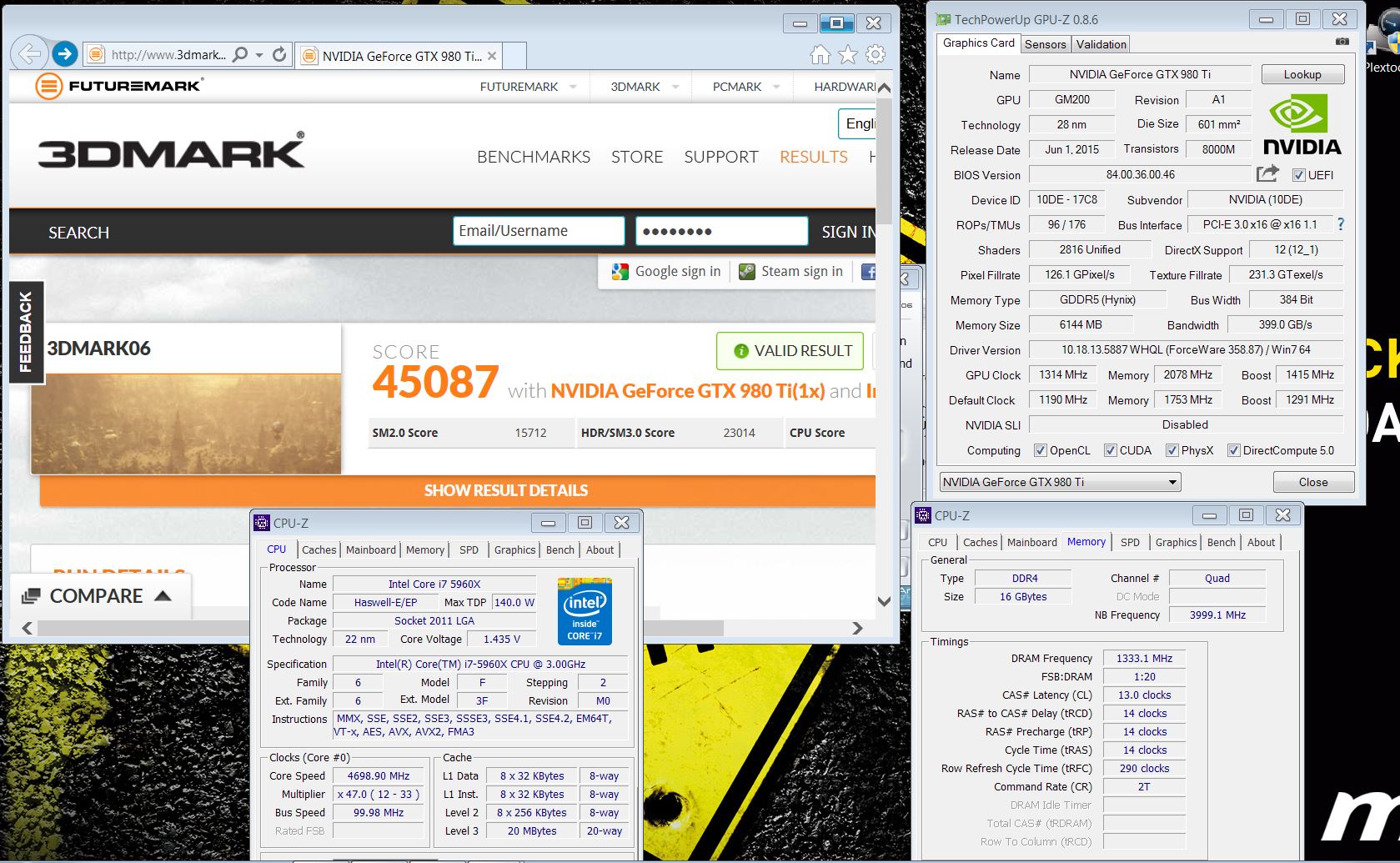Toggle the UEFI checkbox in GPU-Z
Image resolution: width=1400 pixels, height=863 pixels.
click(x=1298, y=175)
